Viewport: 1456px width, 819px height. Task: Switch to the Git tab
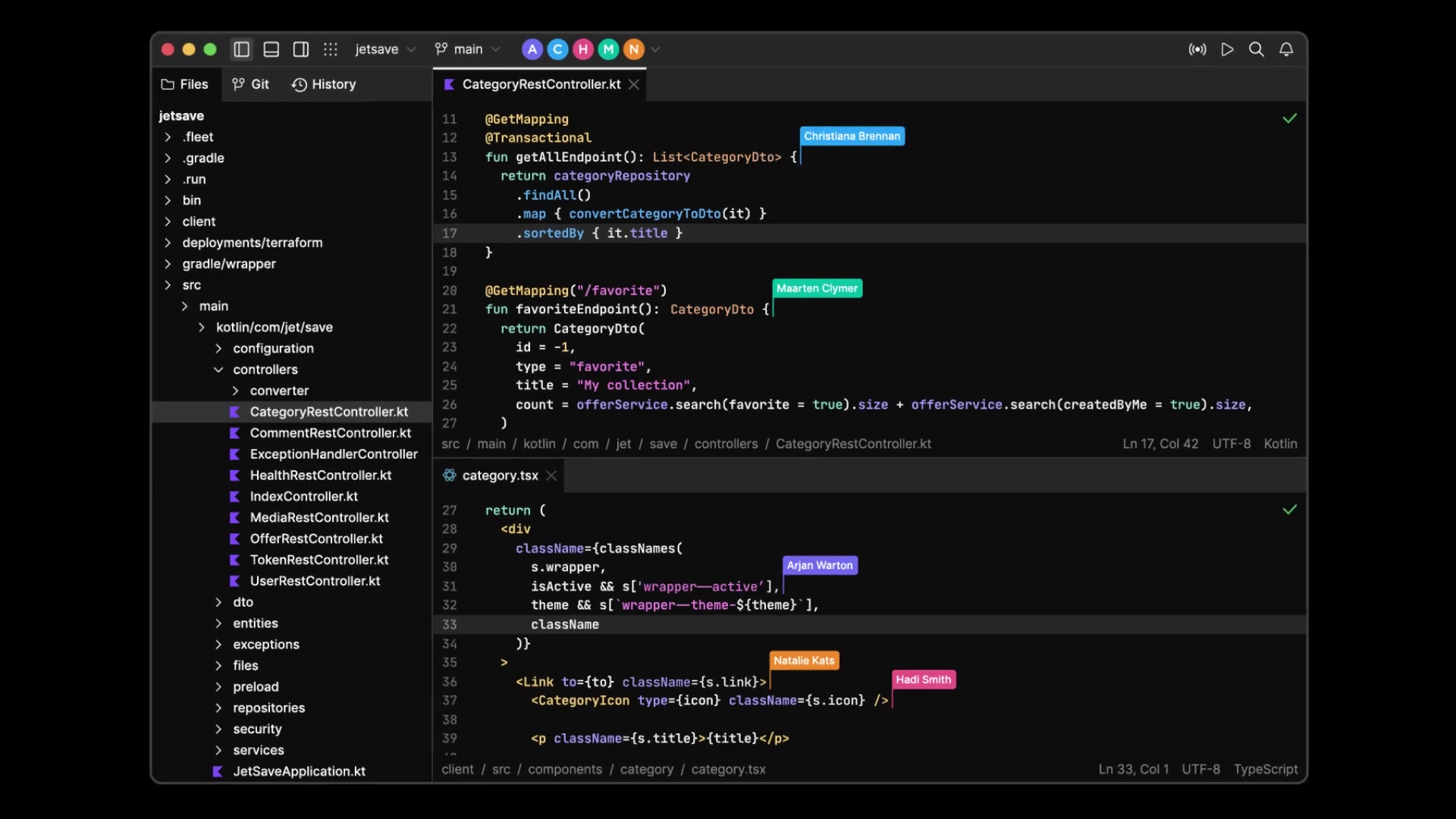[251, 84]
